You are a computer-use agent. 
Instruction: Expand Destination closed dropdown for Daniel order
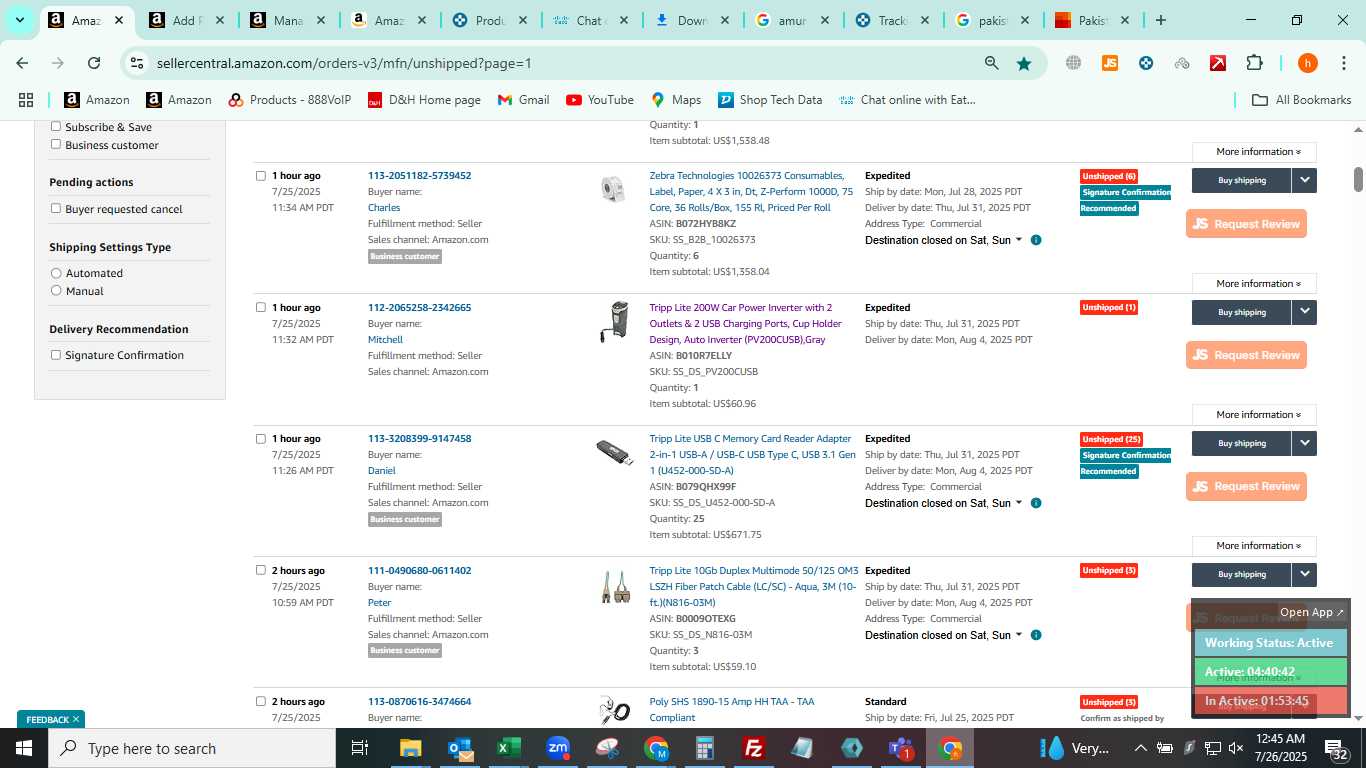point(1019,503)
